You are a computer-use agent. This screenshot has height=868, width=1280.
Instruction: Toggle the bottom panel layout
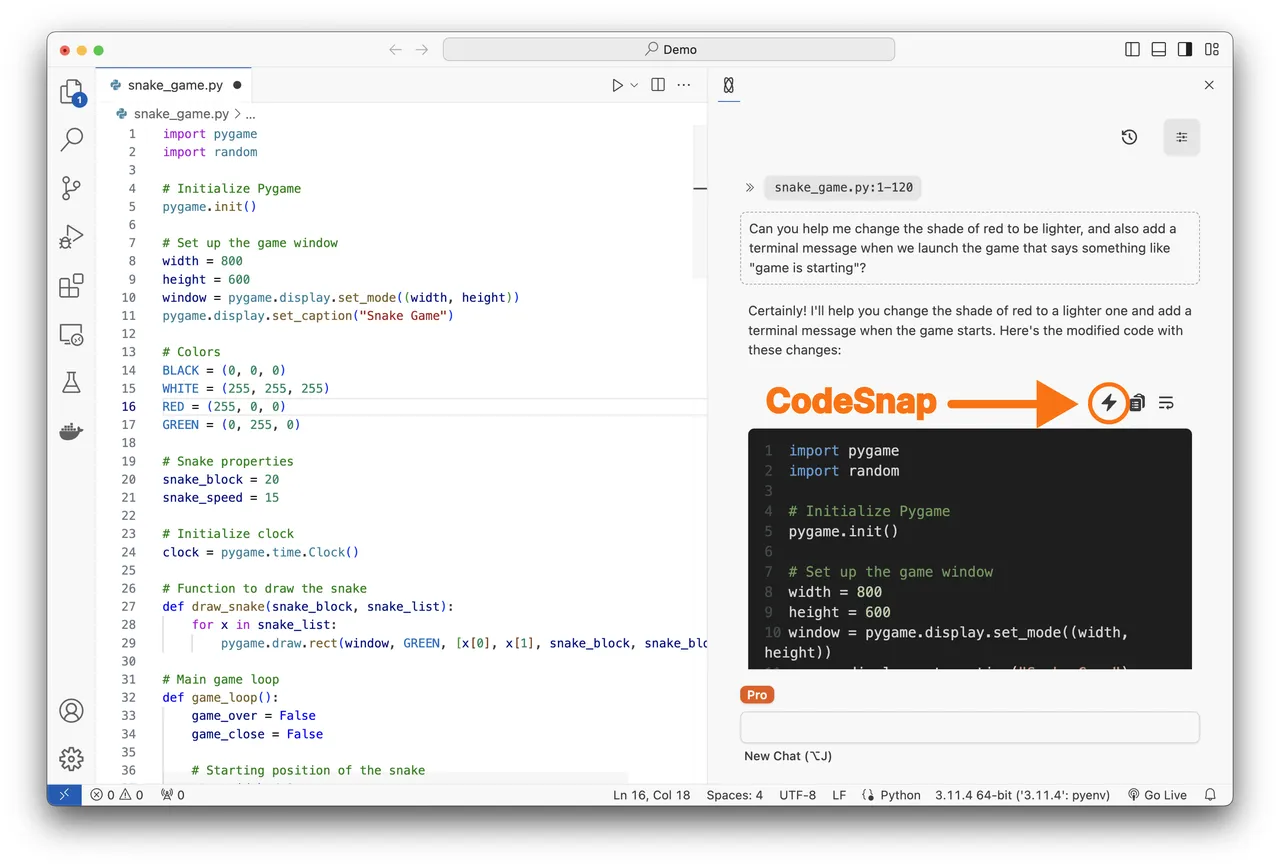[1159, 49]
